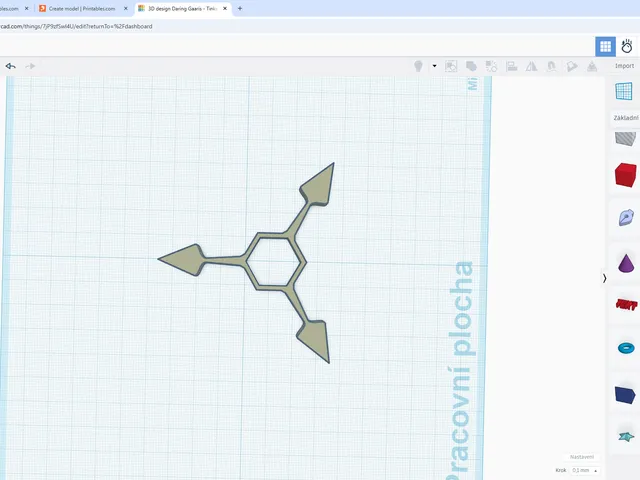Viewport: 640px width, 480px height.
Task: Pick the striped Box hole shape
Action: (625, 139)
